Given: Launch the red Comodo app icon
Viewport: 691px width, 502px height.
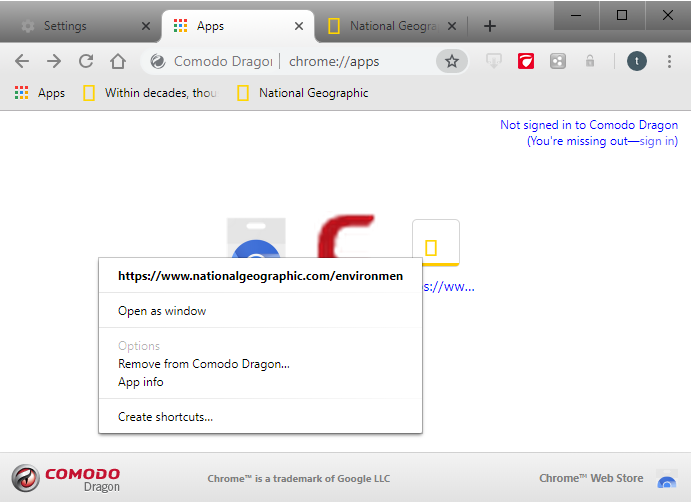Looking at the screenshot, I should point(346,236).
